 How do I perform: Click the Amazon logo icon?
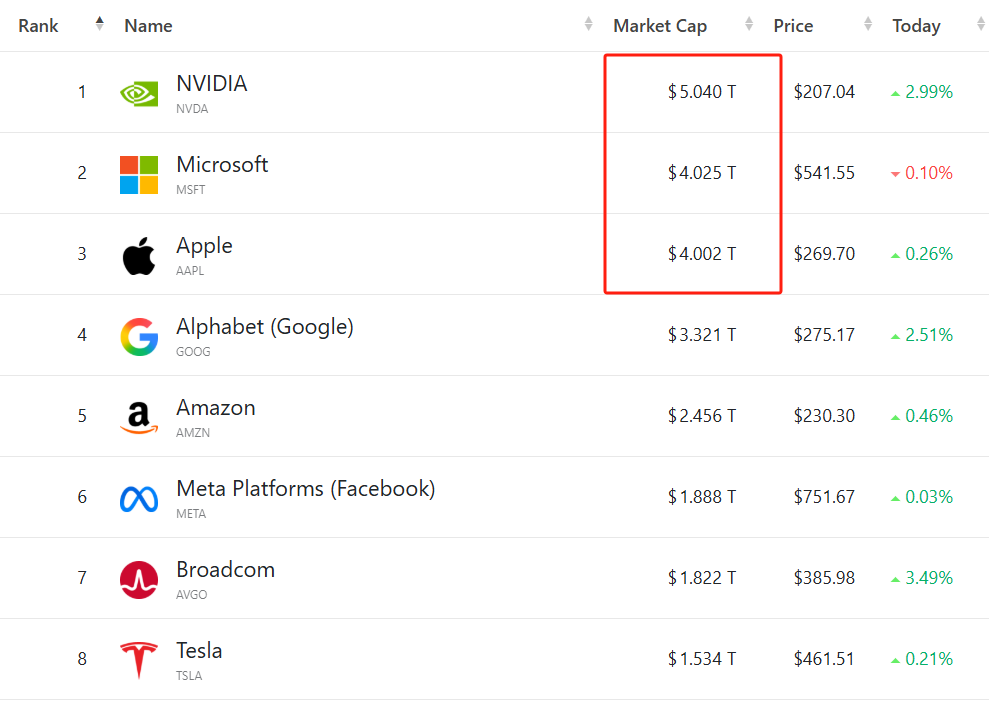[x=139, y=418]
